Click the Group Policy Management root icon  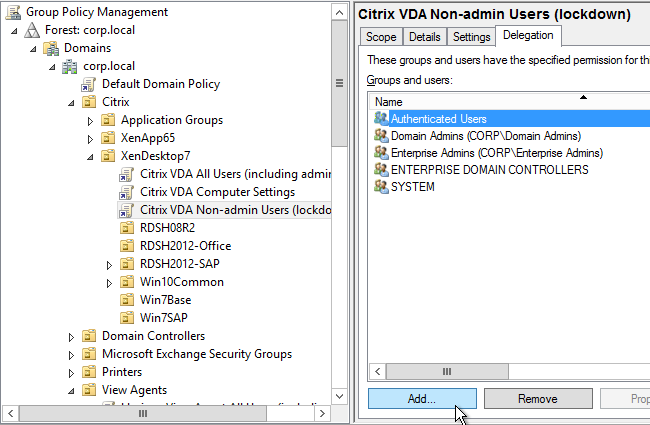coord(13,12)
